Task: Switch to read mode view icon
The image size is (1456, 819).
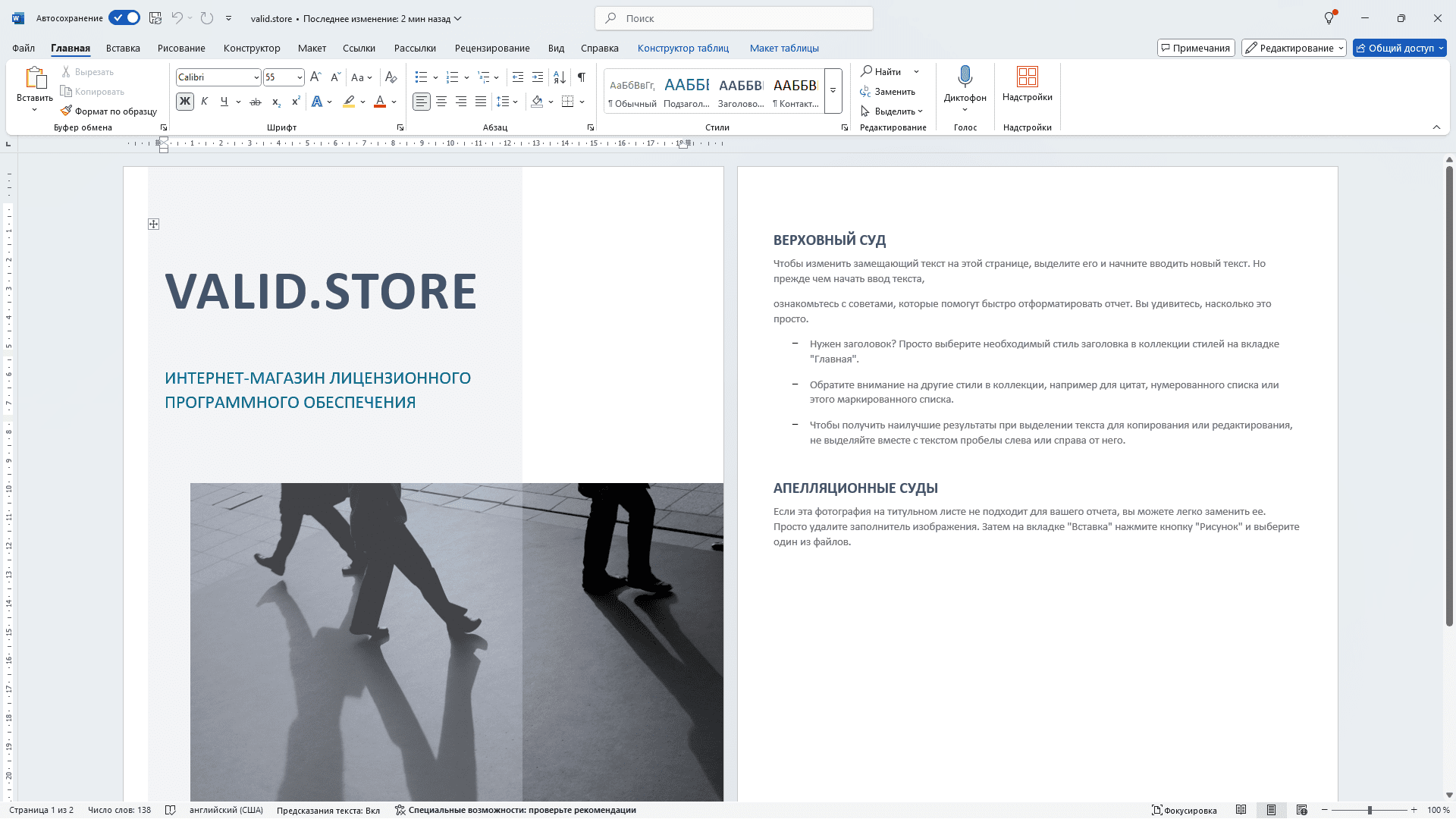Action: point(1241,810)
